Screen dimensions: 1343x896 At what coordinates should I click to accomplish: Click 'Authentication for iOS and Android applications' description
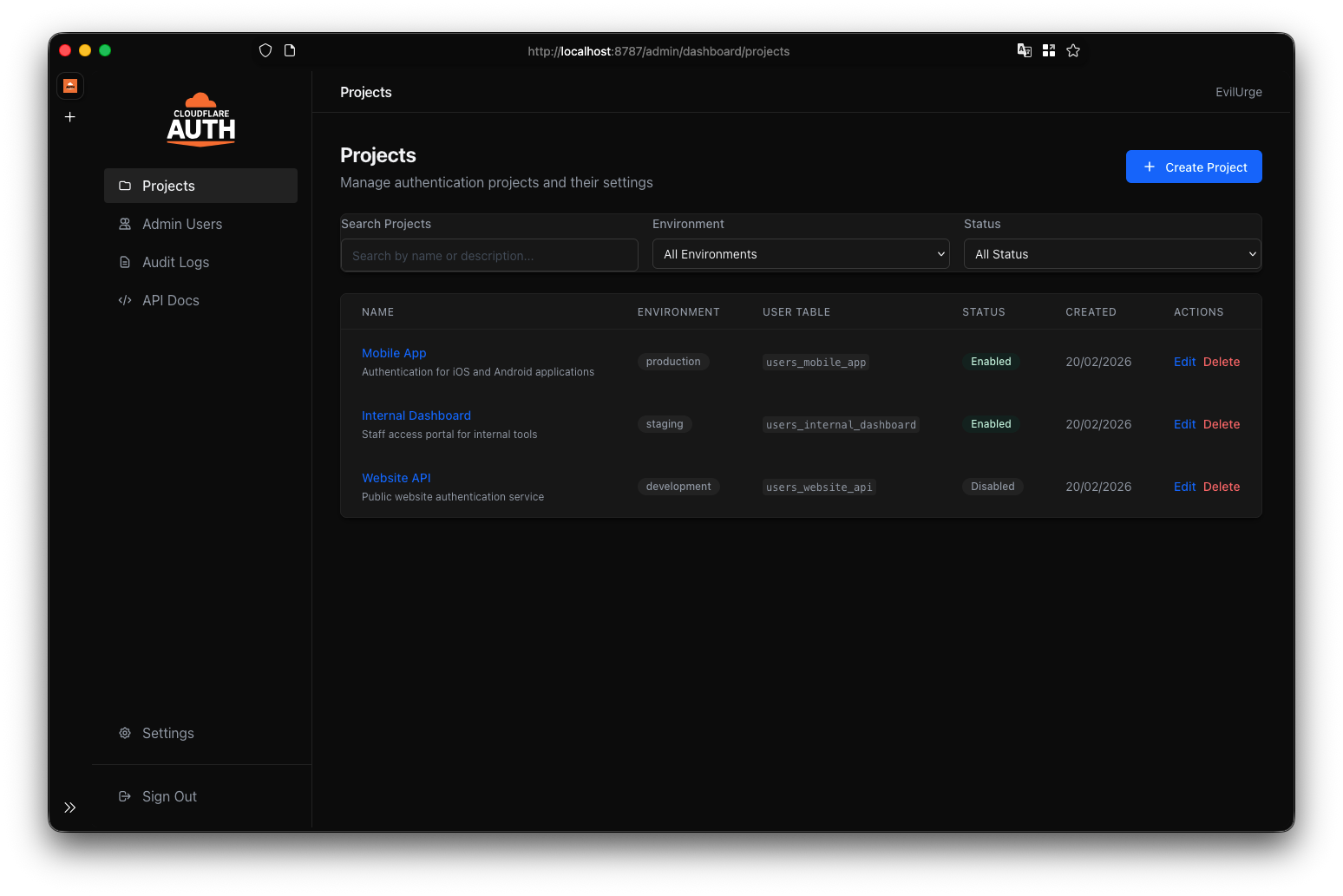(x=478, y=372)
